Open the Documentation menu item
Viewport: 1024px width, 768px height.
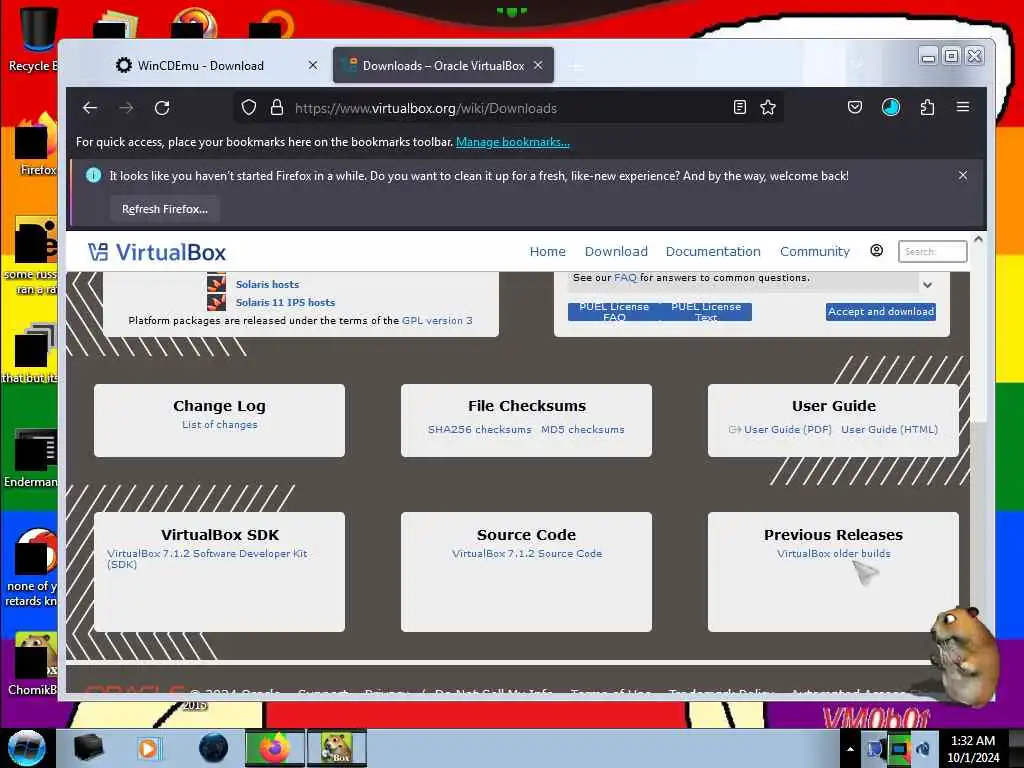tap(713, 251)
